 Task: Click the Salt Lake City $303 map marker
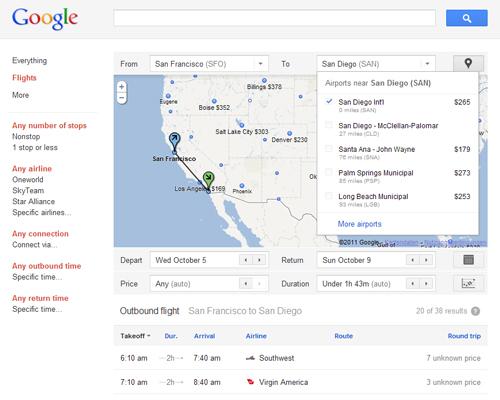tap(242, 125)
